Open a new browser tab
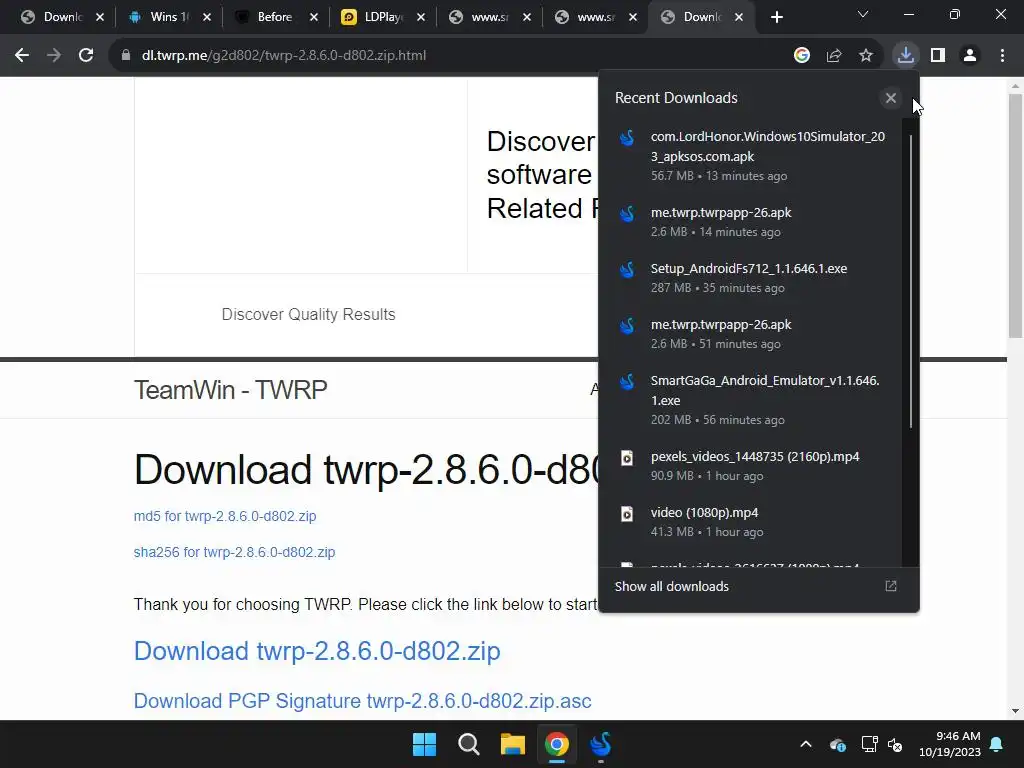Screen dimensions: 1024x768 [776, 17]
